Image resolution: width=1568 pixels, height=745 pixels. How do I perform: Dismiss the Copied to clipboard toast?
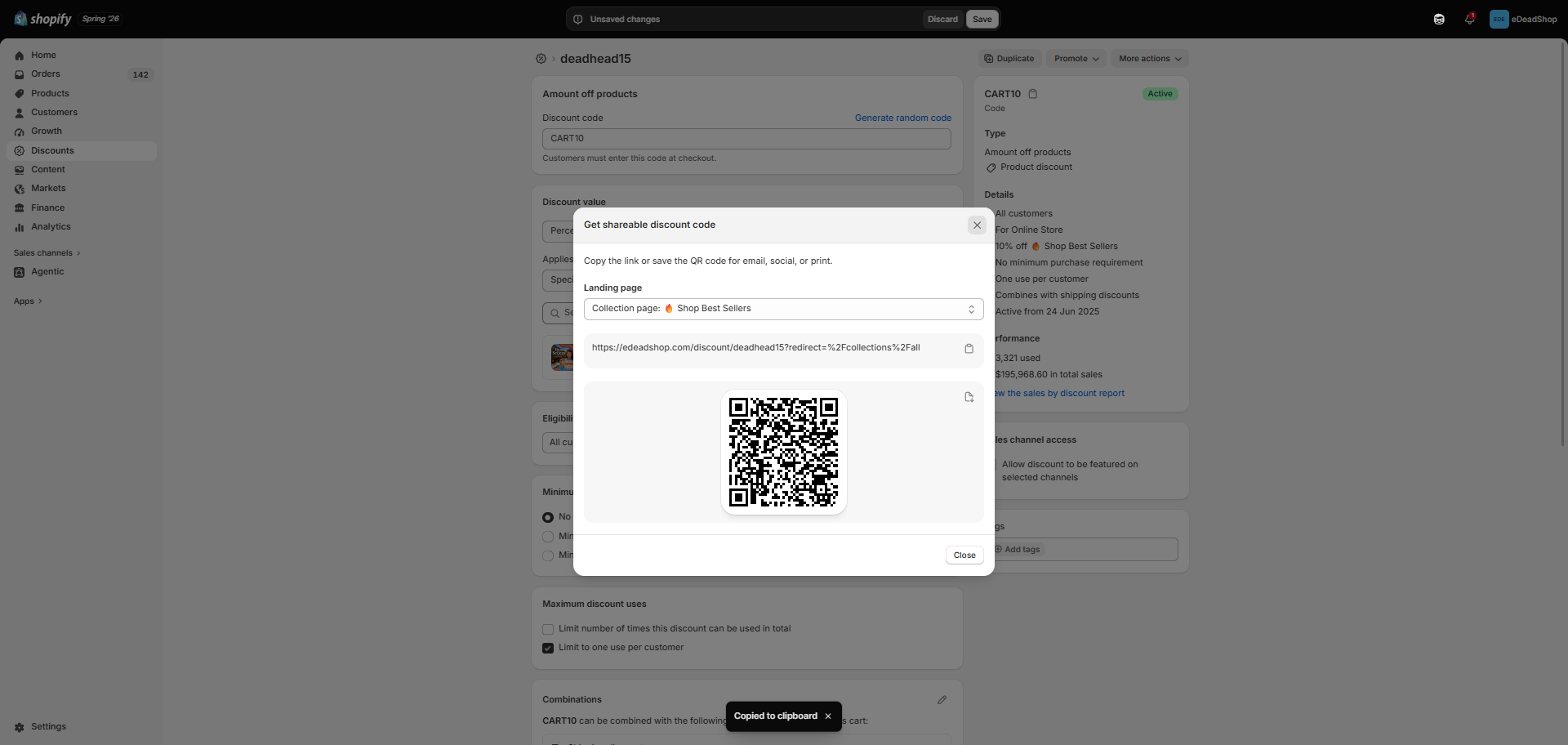click(x=828, y=716)
